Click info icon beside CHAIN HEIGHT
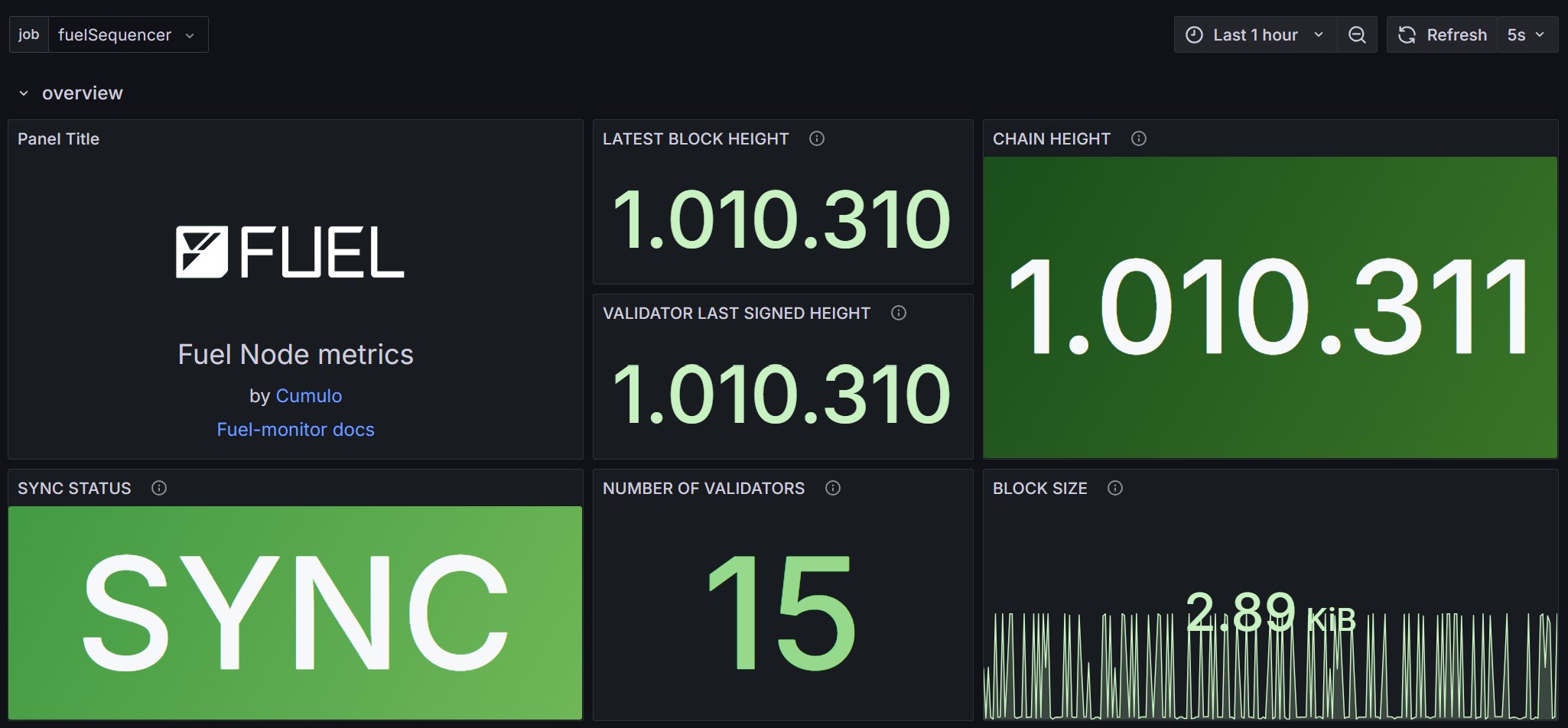 click(x=1139, y=138)
